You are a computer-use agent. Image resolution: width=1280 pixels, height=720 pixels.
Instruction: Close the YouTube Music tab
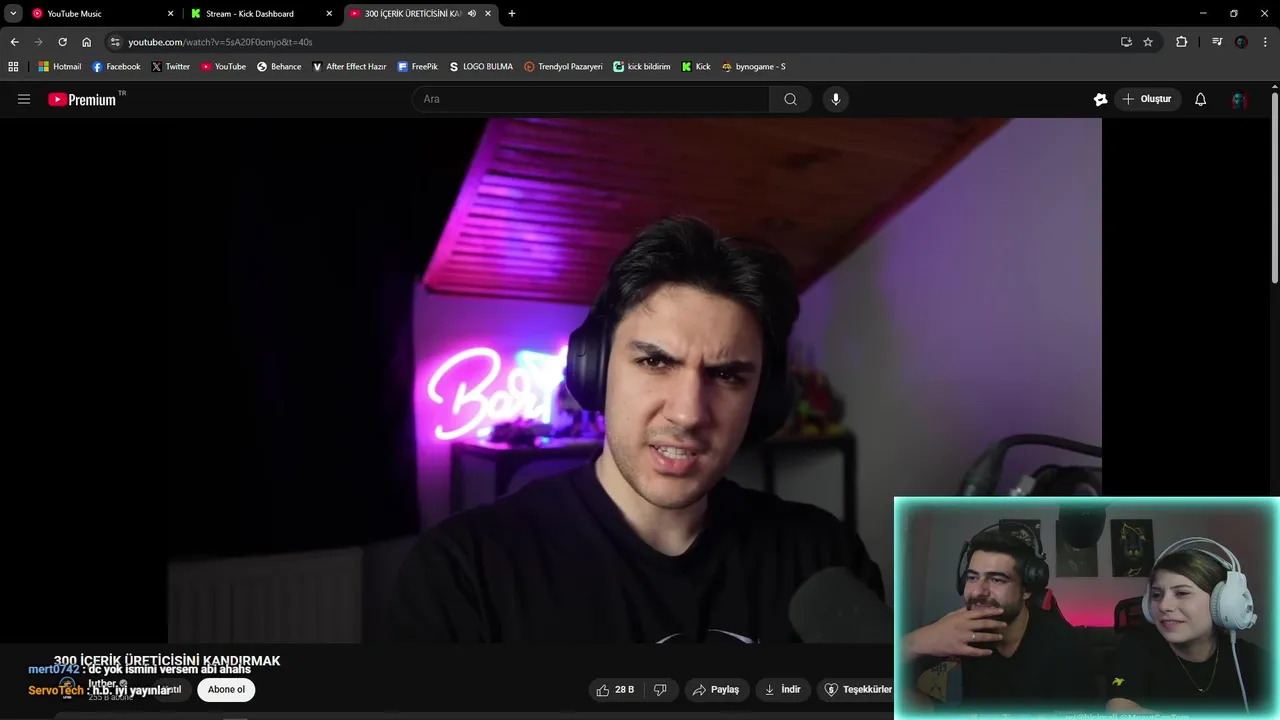point(171,14)
